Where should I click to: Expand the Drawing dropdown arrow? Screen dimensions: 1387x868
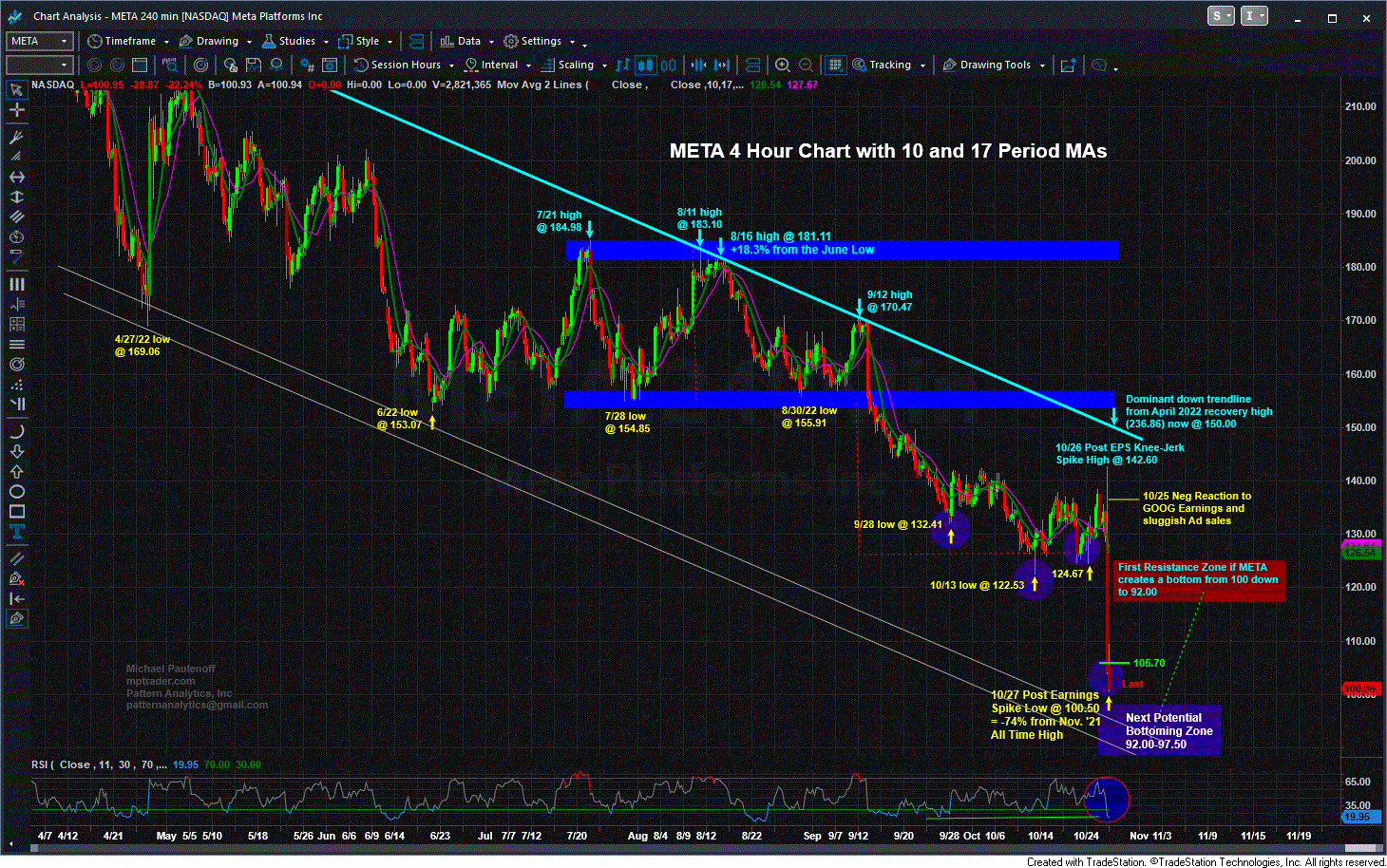click(x=248, y=42)
